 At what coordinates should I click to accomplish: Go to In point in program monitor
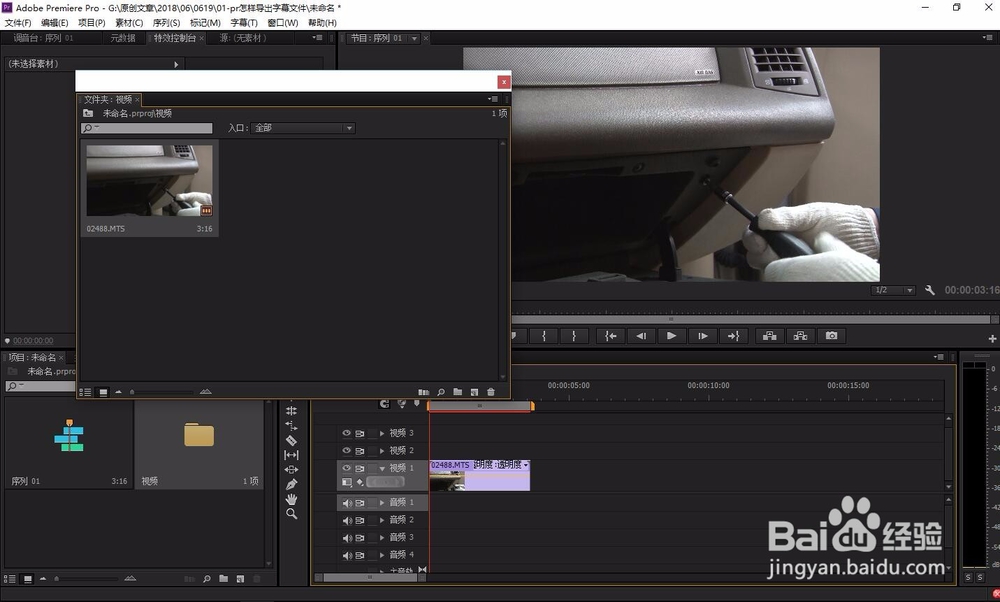611,336
